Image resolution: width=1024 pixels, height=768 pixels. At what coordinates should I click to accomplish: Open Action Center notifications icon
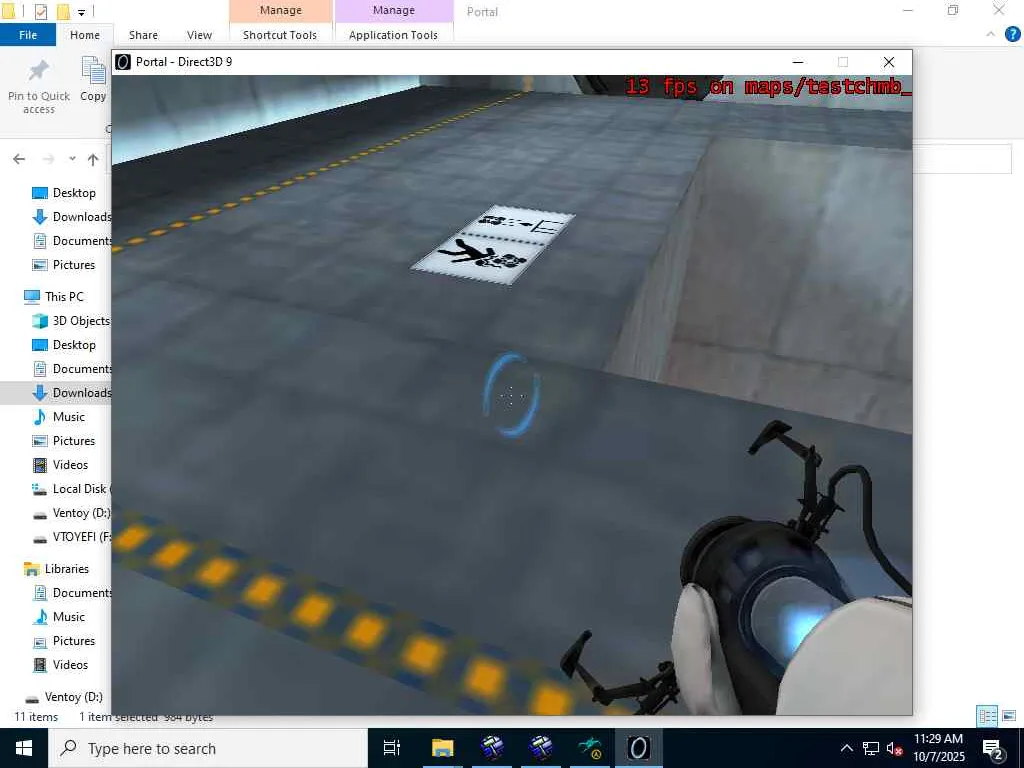pos(993,748)
